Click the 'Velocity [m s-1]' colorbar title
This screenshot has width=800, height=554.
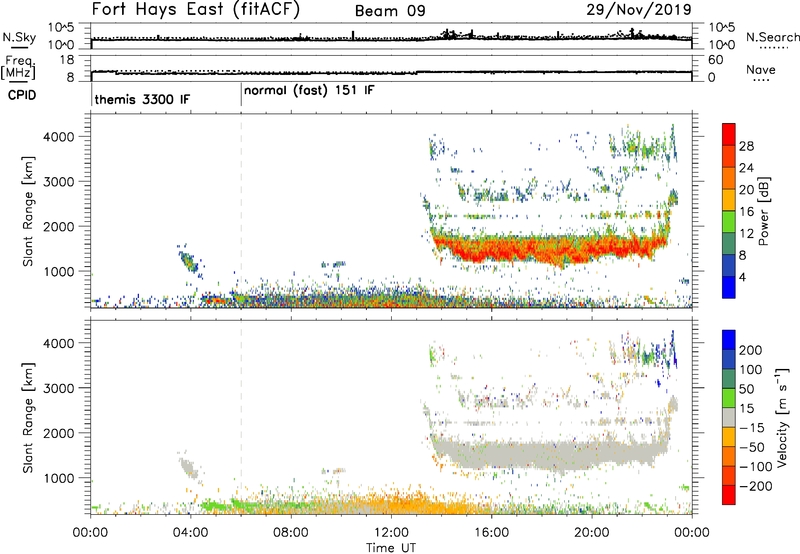(782, 418)
